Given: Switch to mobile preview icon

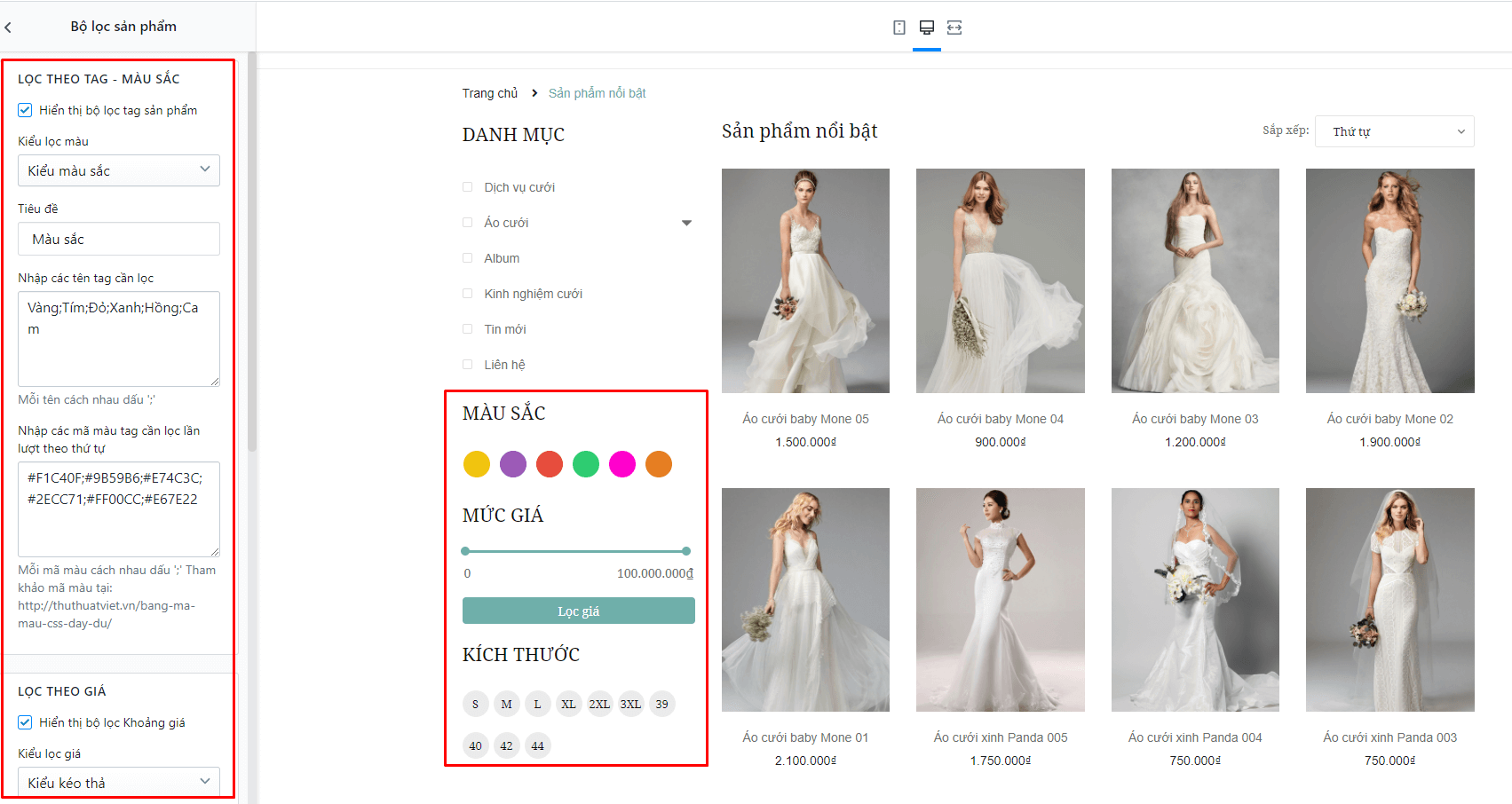Looking at the screenshot, I should tap(899, 28).
